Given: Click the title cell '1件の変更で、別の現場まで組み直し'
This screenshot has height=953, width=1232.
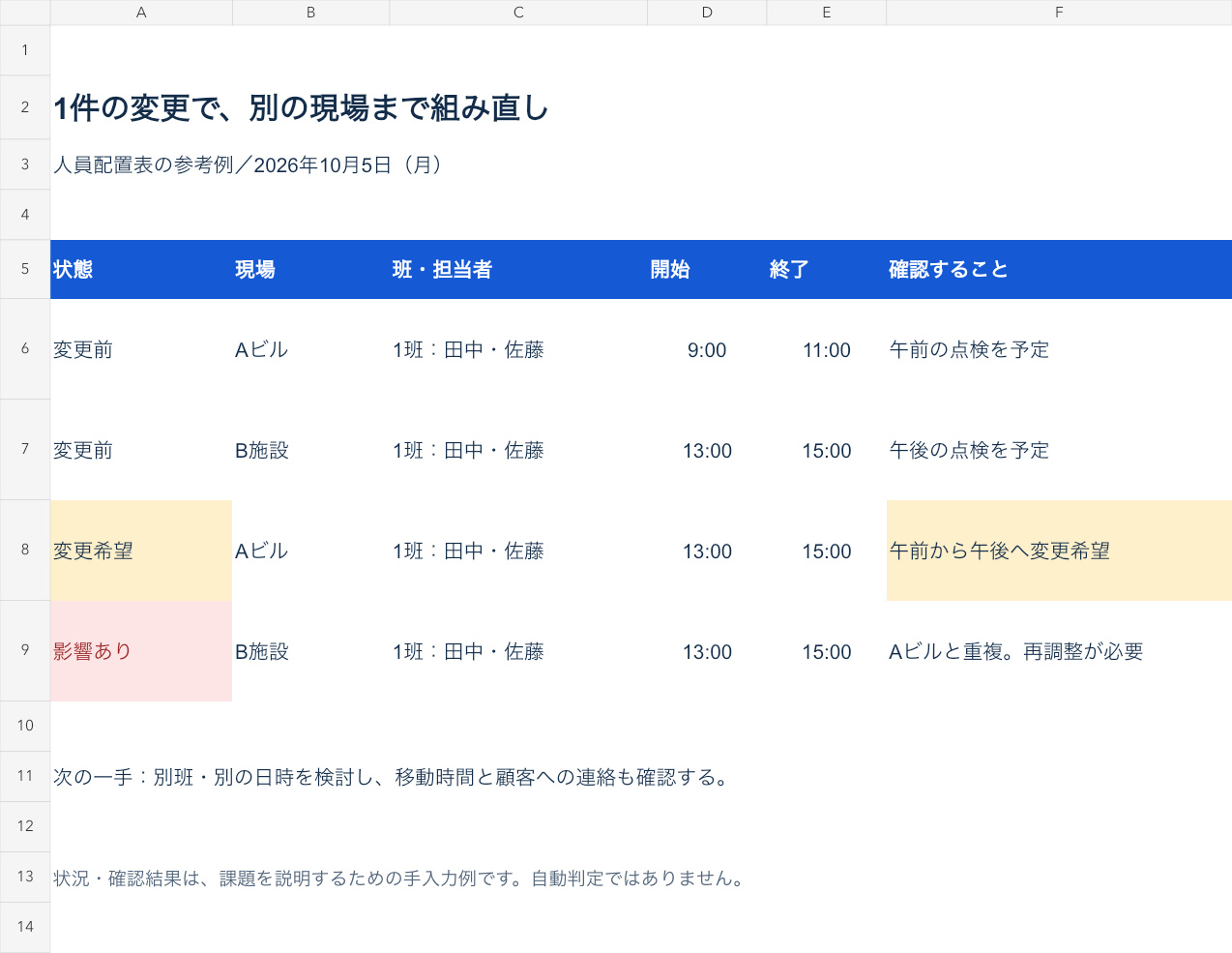Looking at the screenshot, I should click(x=301, y=107).
